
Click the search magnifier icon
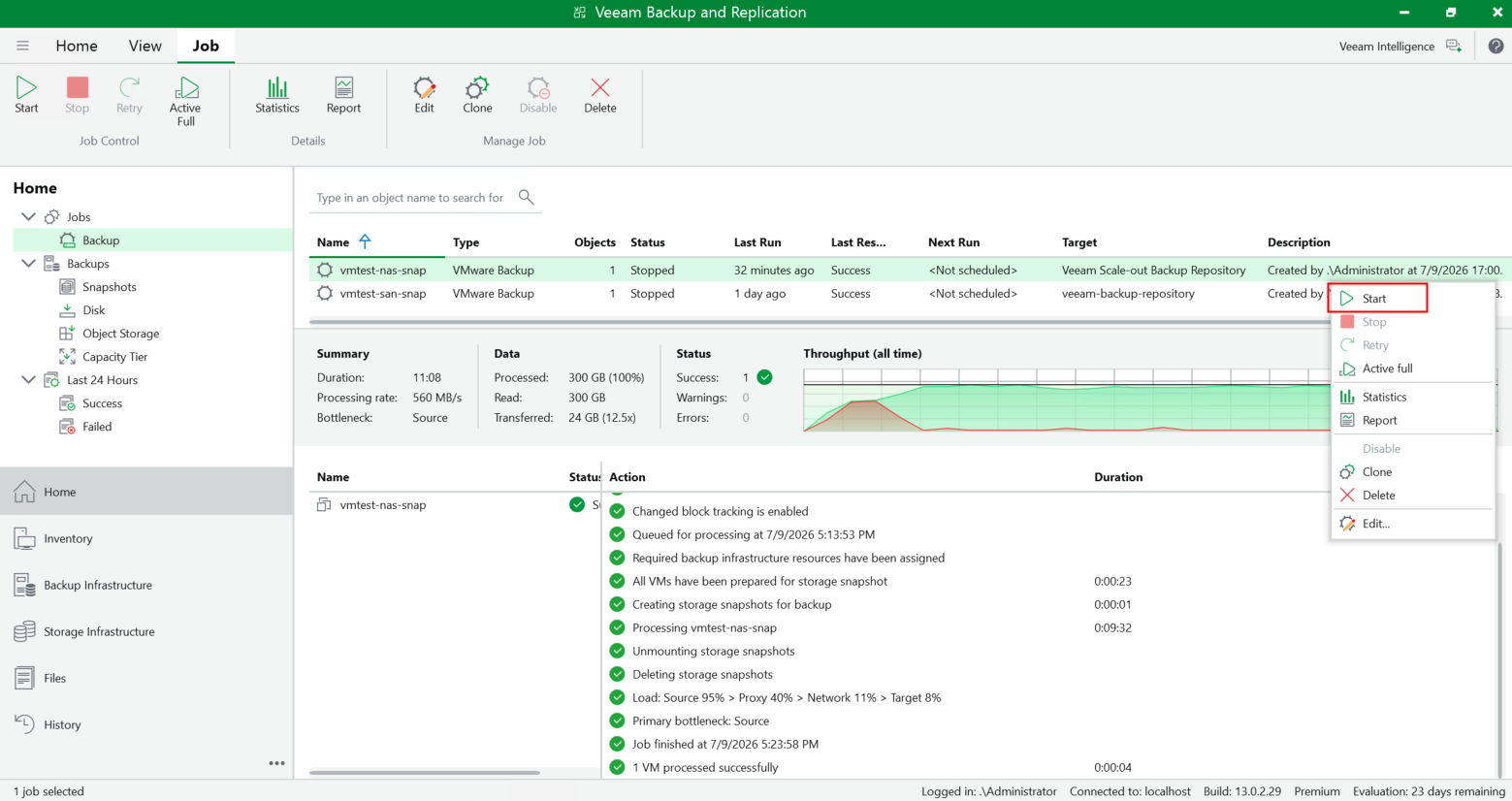(527, 197)
